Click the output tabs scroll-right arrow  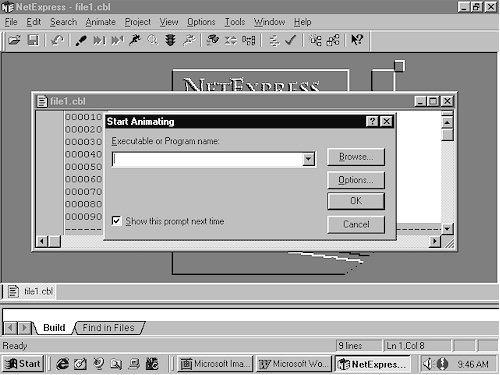(24, 328)
